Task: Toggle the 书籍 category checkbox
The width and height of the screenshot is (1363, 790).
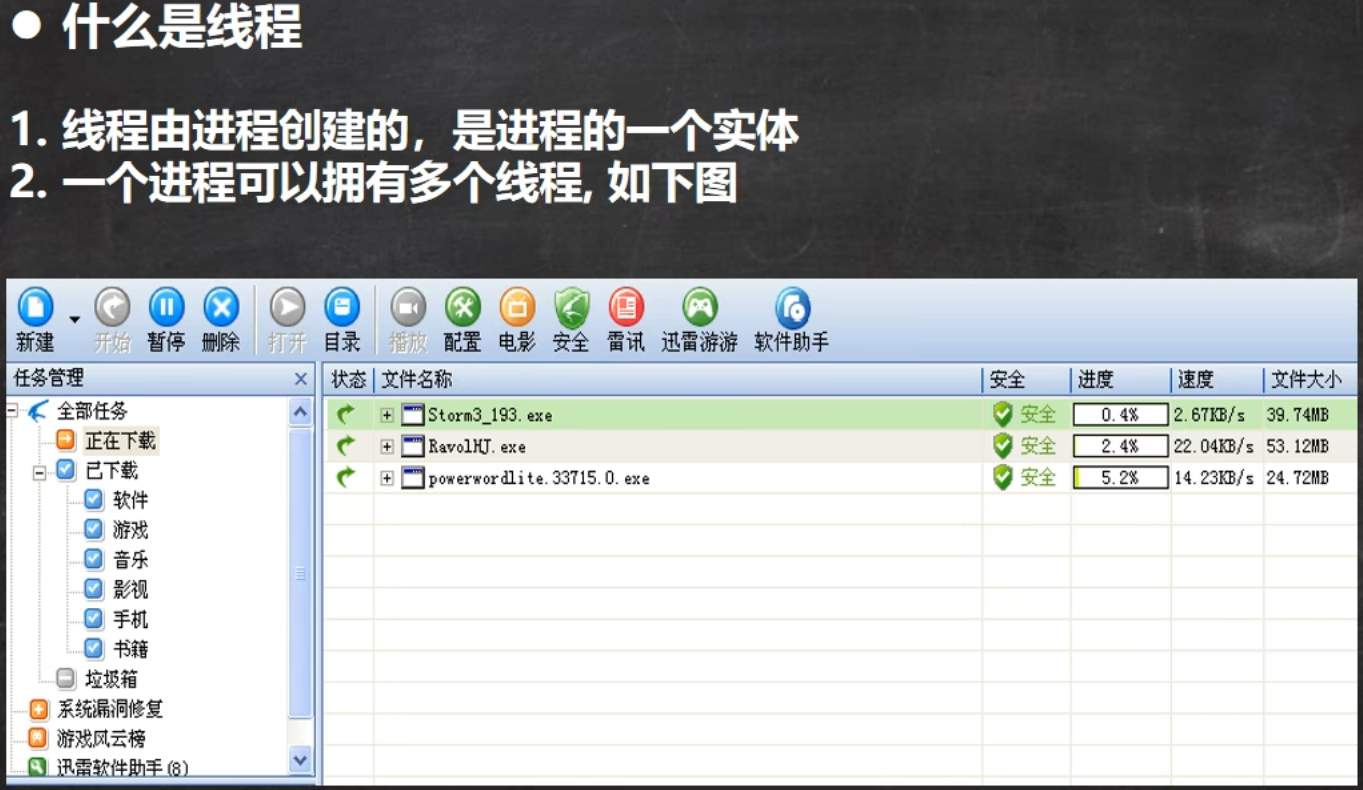Action: click(x=94, y=648)
